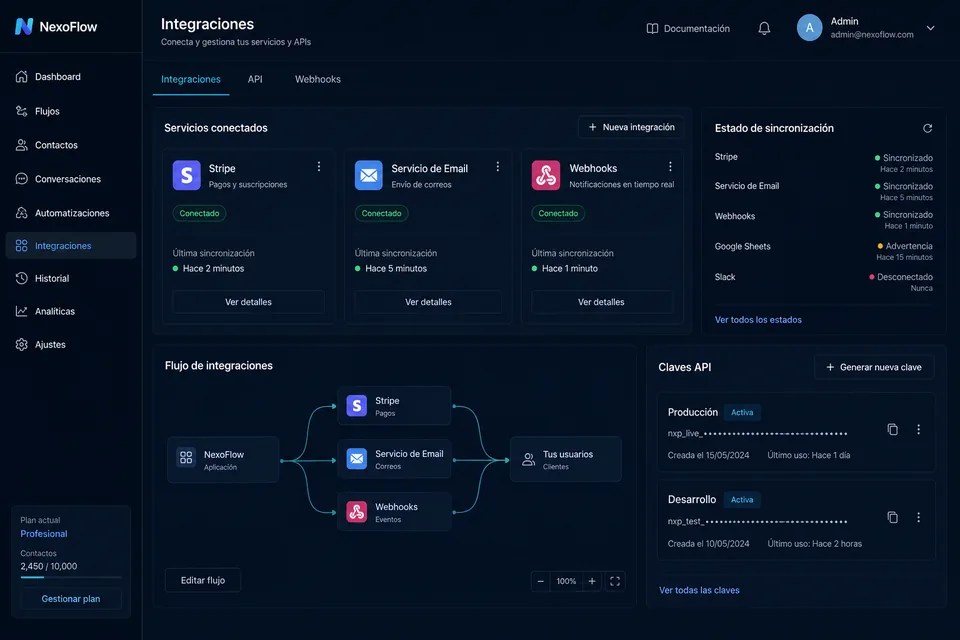960x640 pixels.
Task: Click the Documentación link
Action: pos(688,29)
